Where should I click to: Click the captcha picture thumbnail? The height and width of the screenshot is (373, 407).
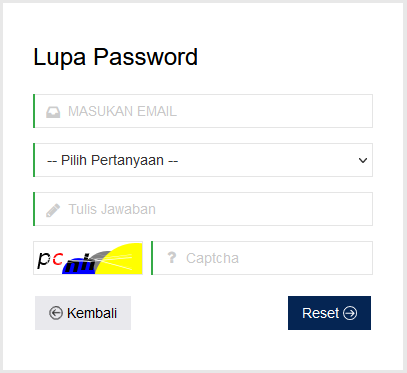[x=88, y=258]
